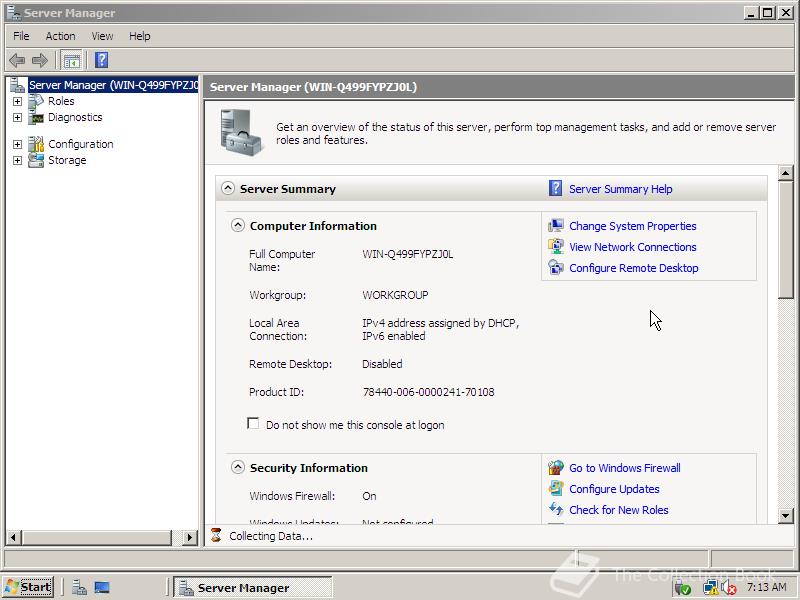The width and height of the screenshot is (800, 600).
Task: Click the Windows Firewall On value
Action: 369,496
